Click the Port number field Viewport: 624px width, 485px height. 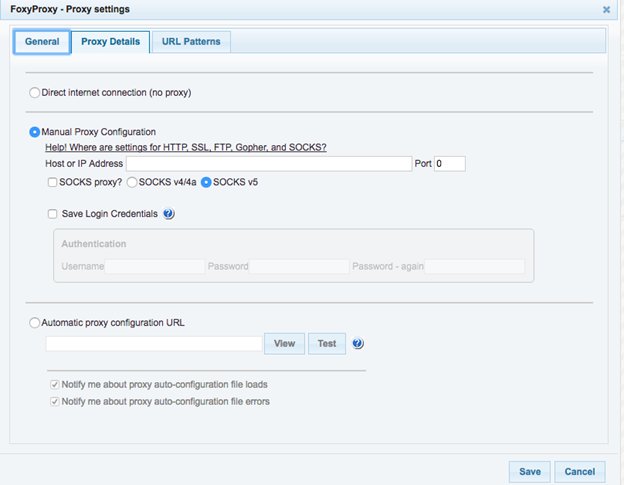pos(450,164)
